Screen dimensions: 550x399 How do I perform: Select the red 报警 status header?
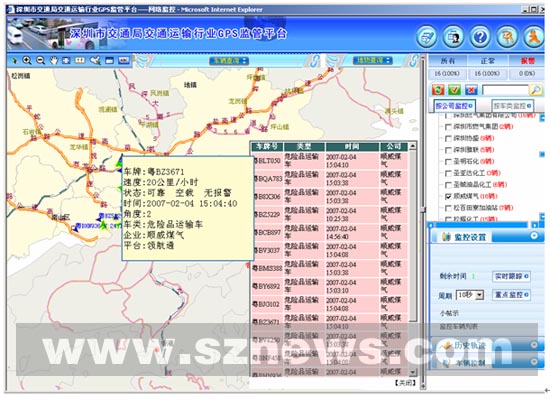(527, 61)
